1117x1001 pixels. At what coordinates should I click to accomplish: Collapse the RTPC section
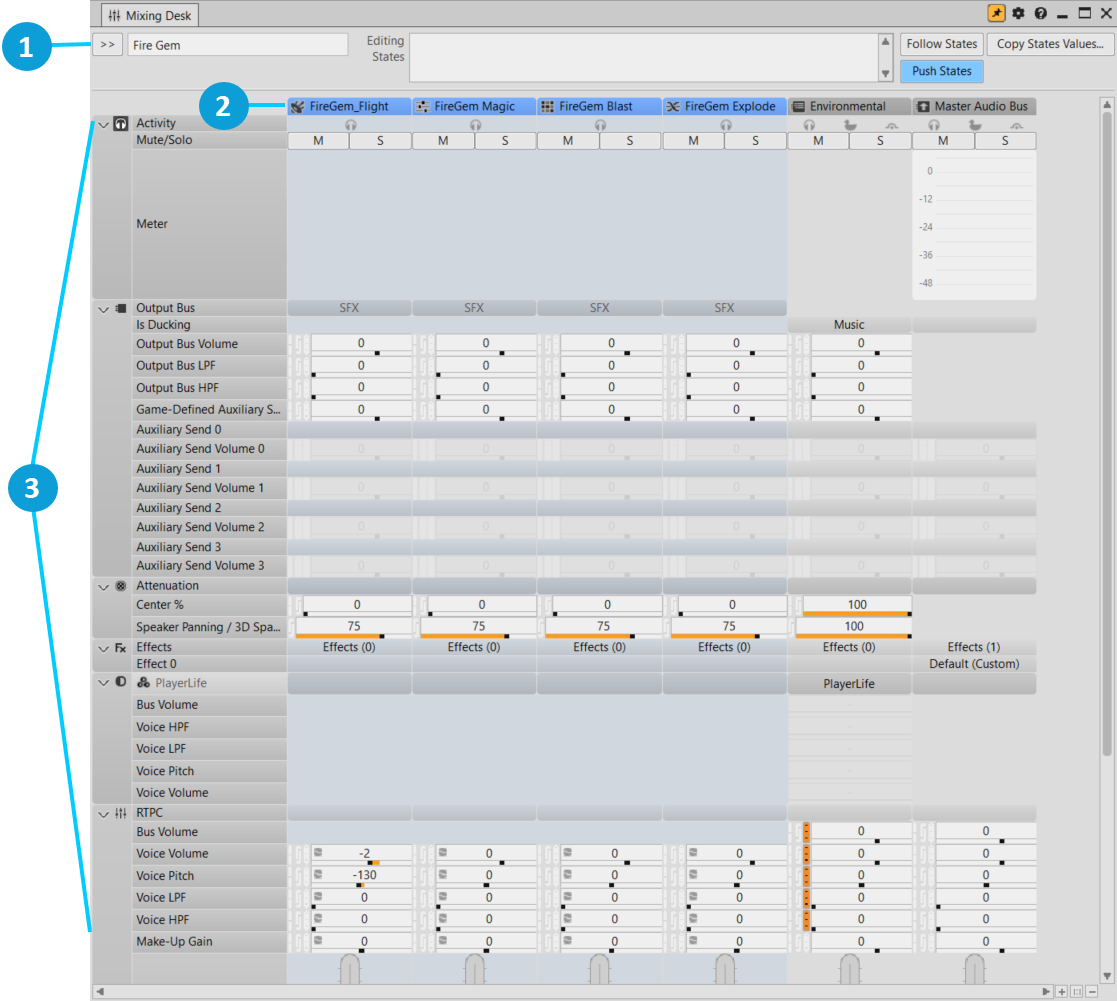103,814
